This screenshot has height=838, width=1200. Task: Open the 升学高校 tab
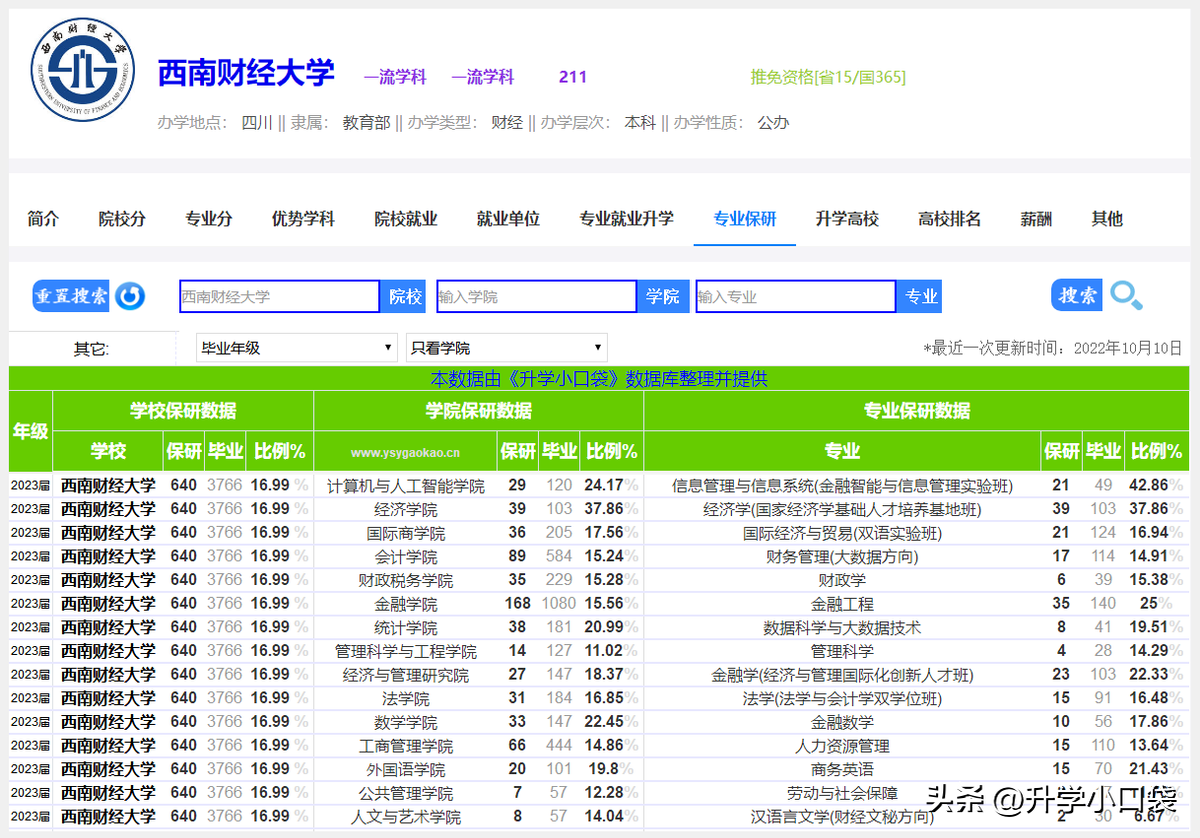pyautogui.click(x=847, y=219)
